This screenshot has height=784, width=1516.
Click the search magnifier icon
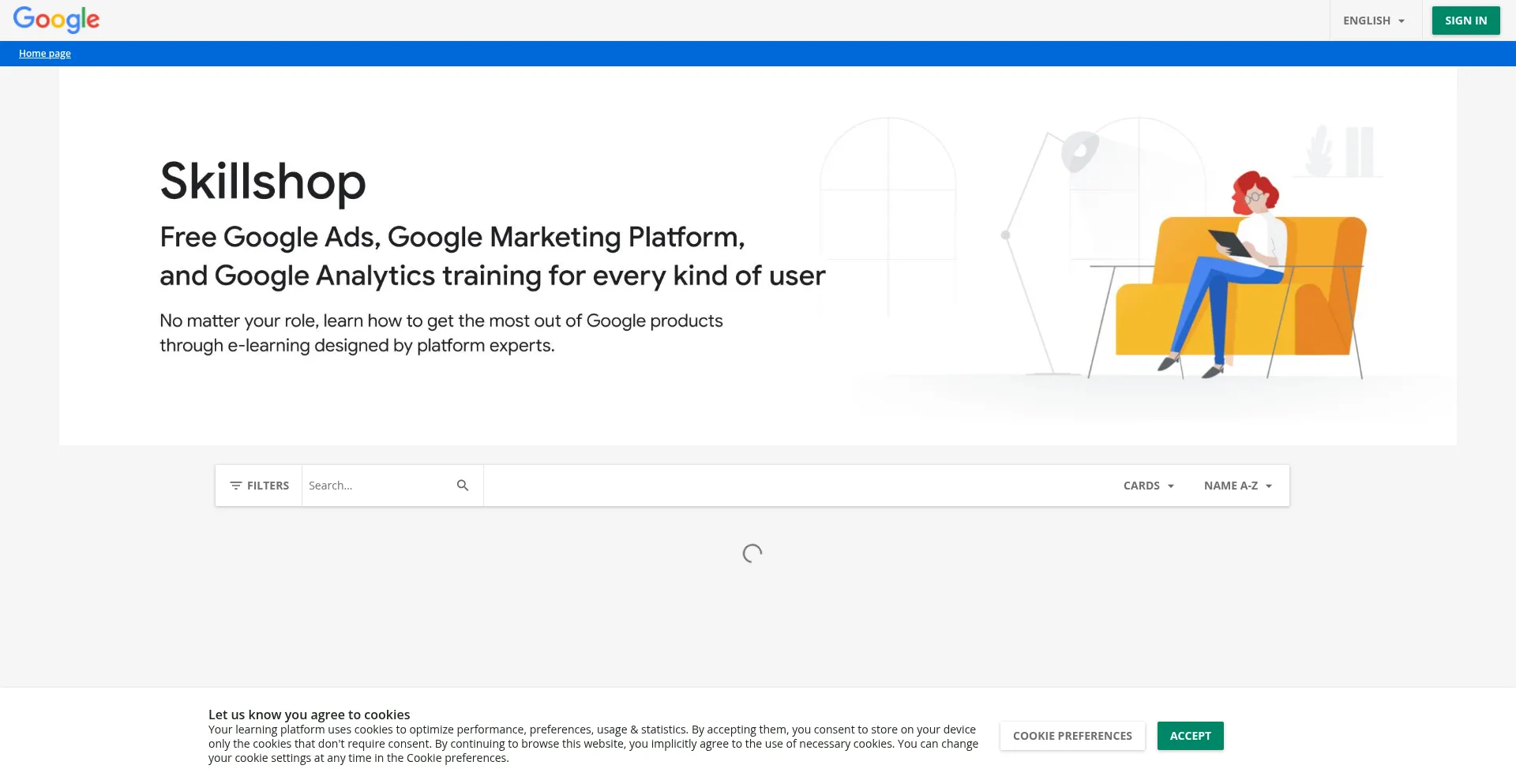point(463,486)
